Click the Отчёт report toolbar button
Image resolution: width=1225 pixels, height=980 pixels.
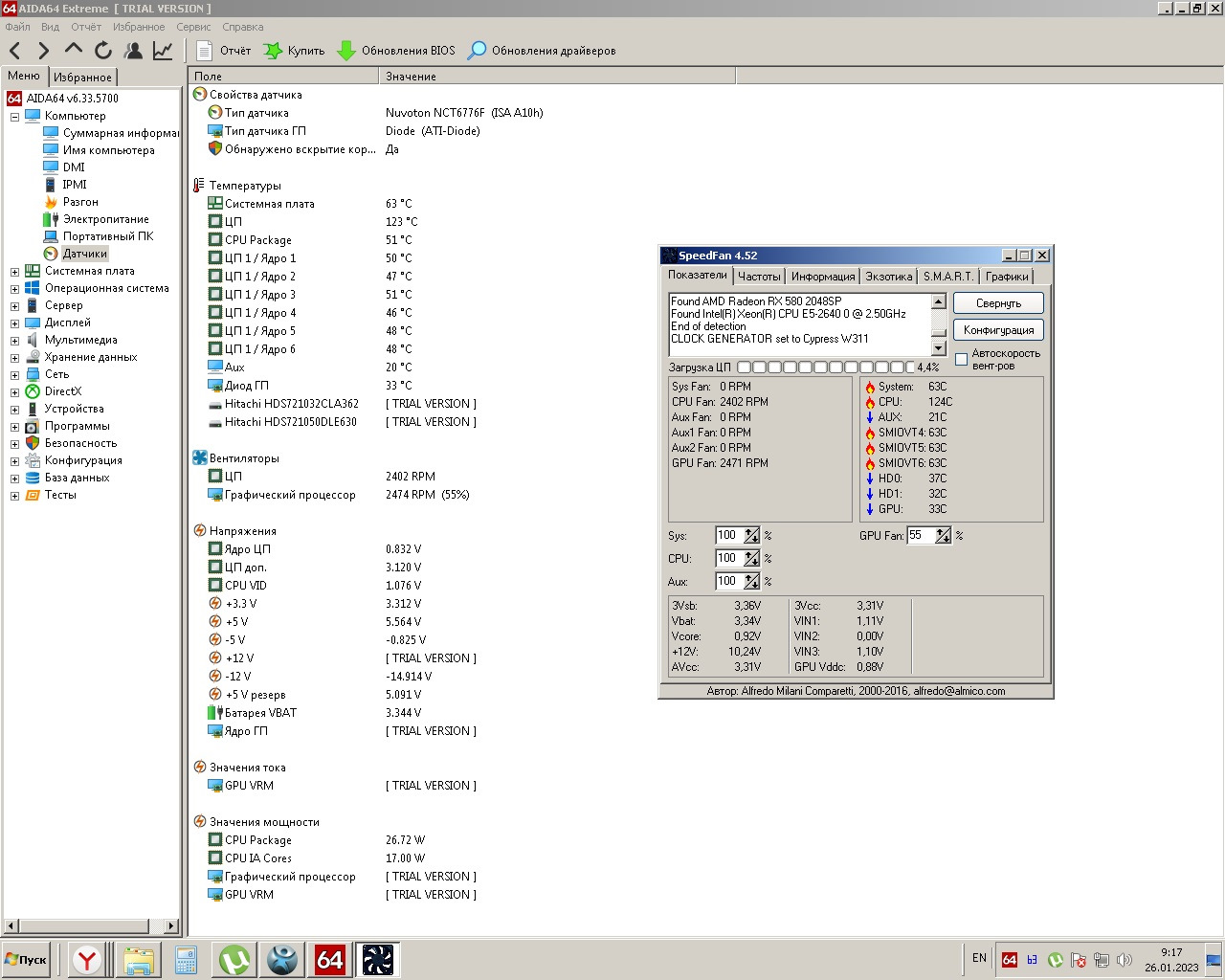224,51
